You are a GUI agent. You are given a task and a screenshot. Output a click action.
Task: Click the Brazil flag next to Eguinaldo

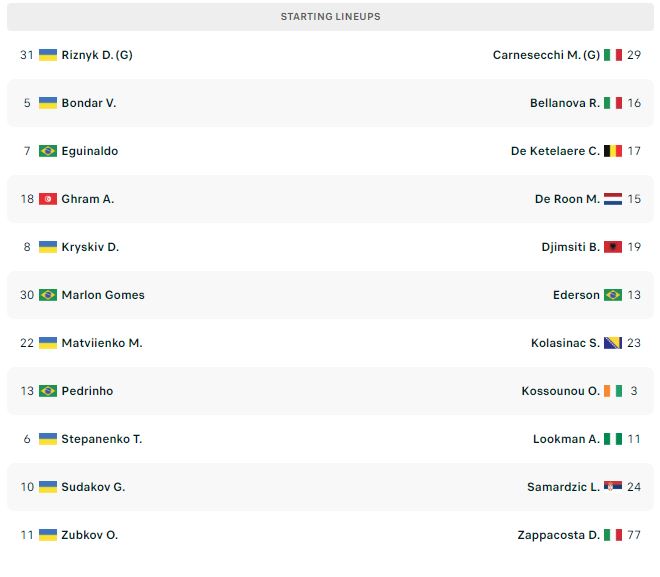pos(48,151)
